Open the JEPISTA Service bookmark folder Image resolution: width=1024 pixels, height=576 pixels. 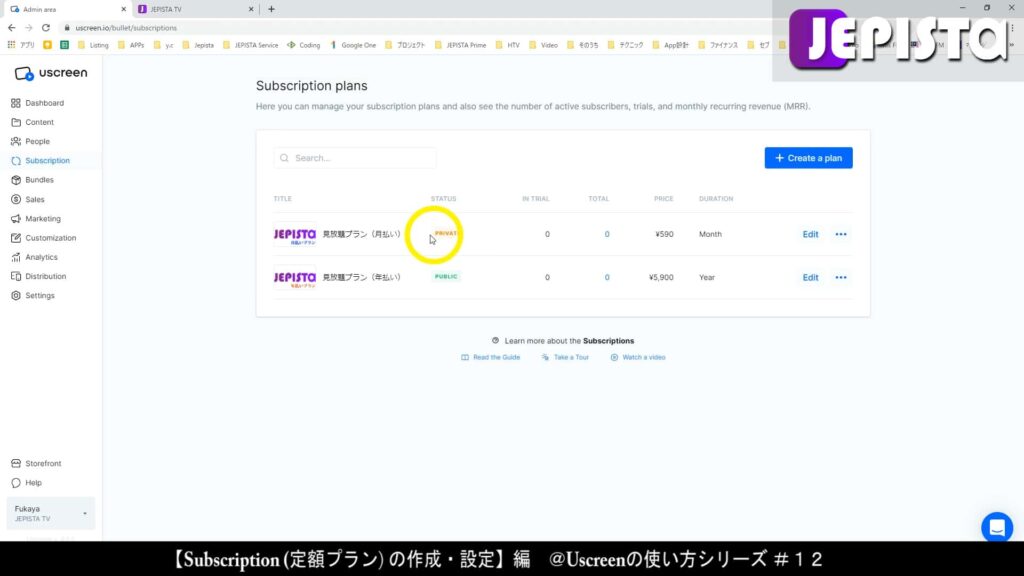tap(250, 45)
